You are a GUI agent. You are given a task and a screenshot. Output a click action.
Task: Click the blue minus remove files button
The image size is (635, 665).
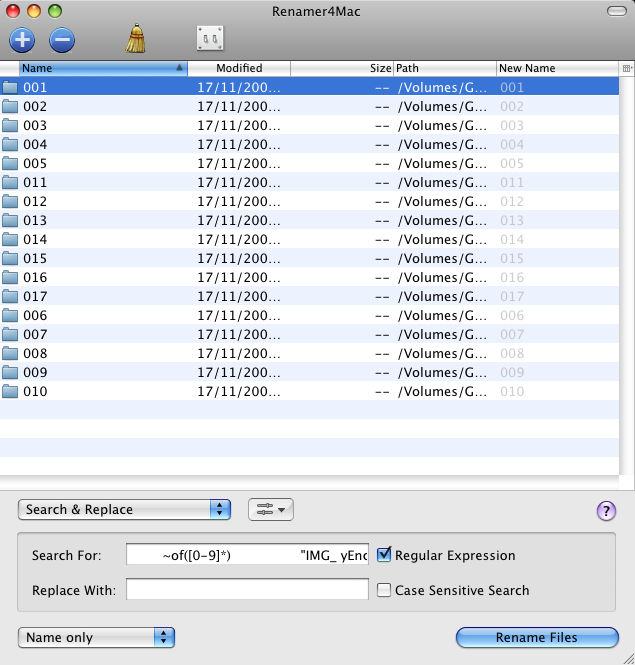(62, 40)
